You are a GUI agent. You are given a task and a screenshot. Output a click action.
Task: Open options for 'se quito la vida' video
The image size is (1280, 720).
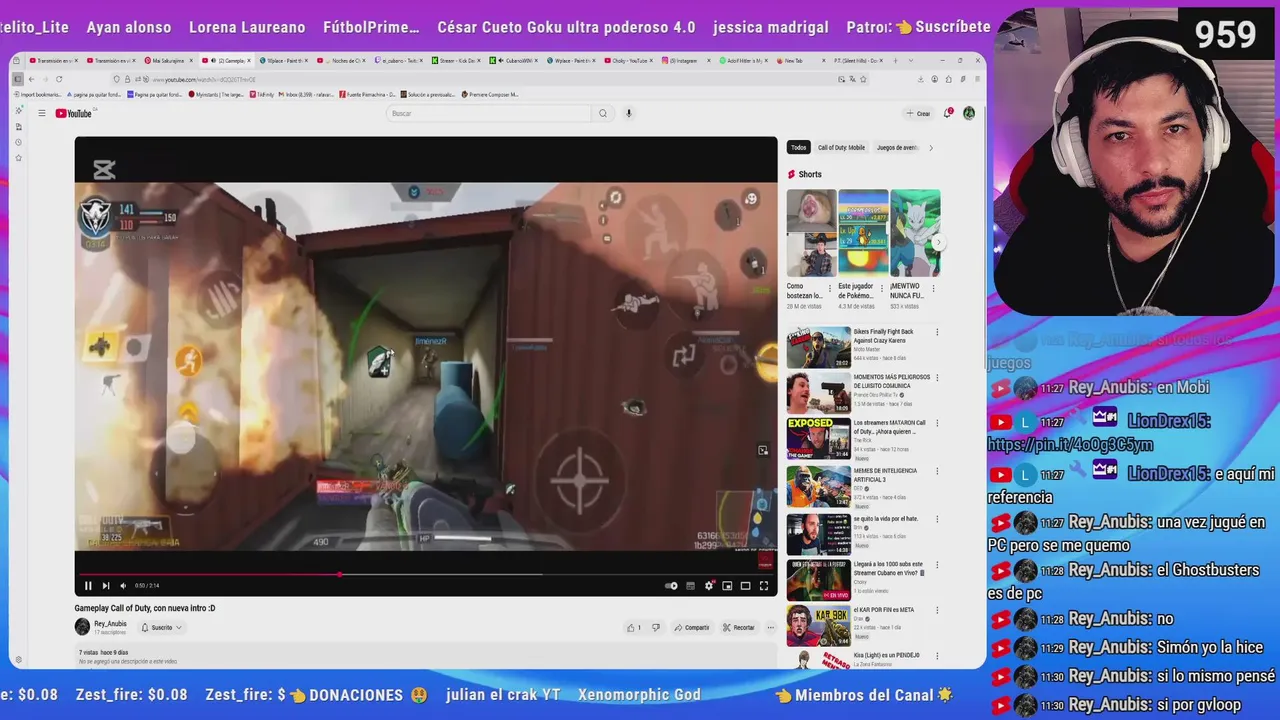937,519
